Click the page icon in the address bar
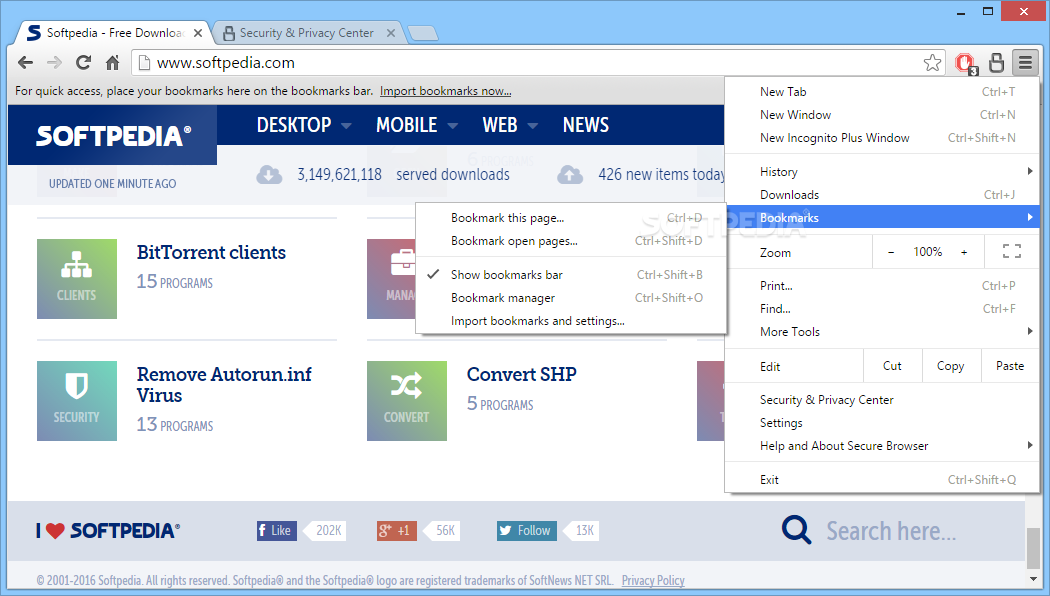This screenshot has height=596, width=1050. coord(143,63)
